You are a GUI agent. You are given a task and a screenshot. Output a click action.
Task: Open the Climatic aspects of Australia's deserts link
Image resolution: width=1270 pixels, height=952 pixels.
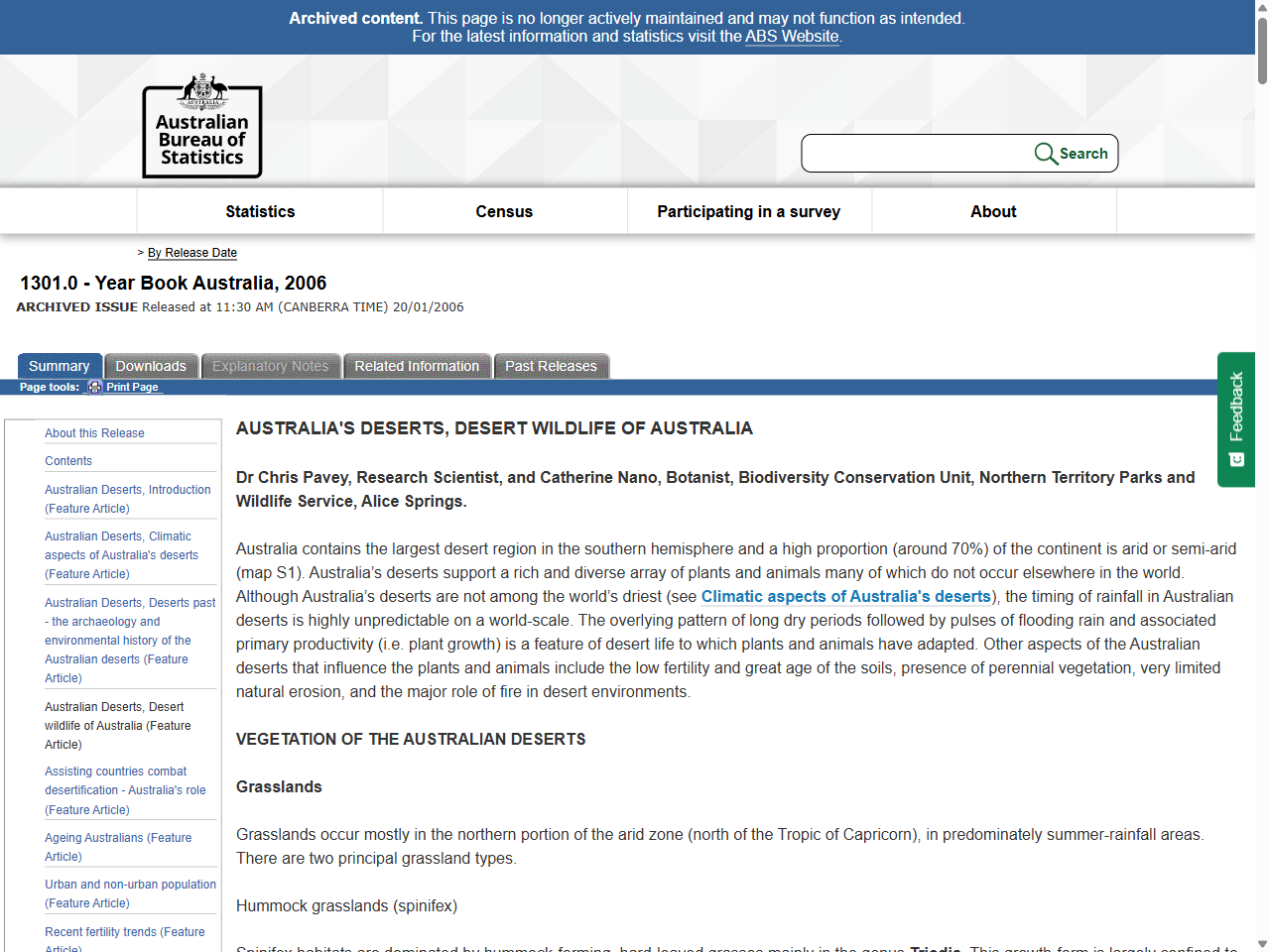[x=845, y=596]
